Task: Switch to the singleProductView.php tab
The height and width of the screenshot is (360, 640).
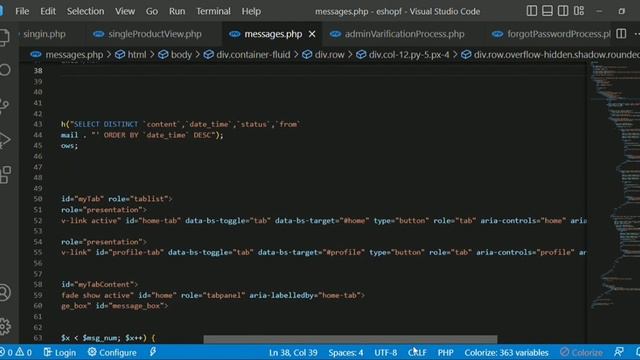Action: (x=154, y=34)
